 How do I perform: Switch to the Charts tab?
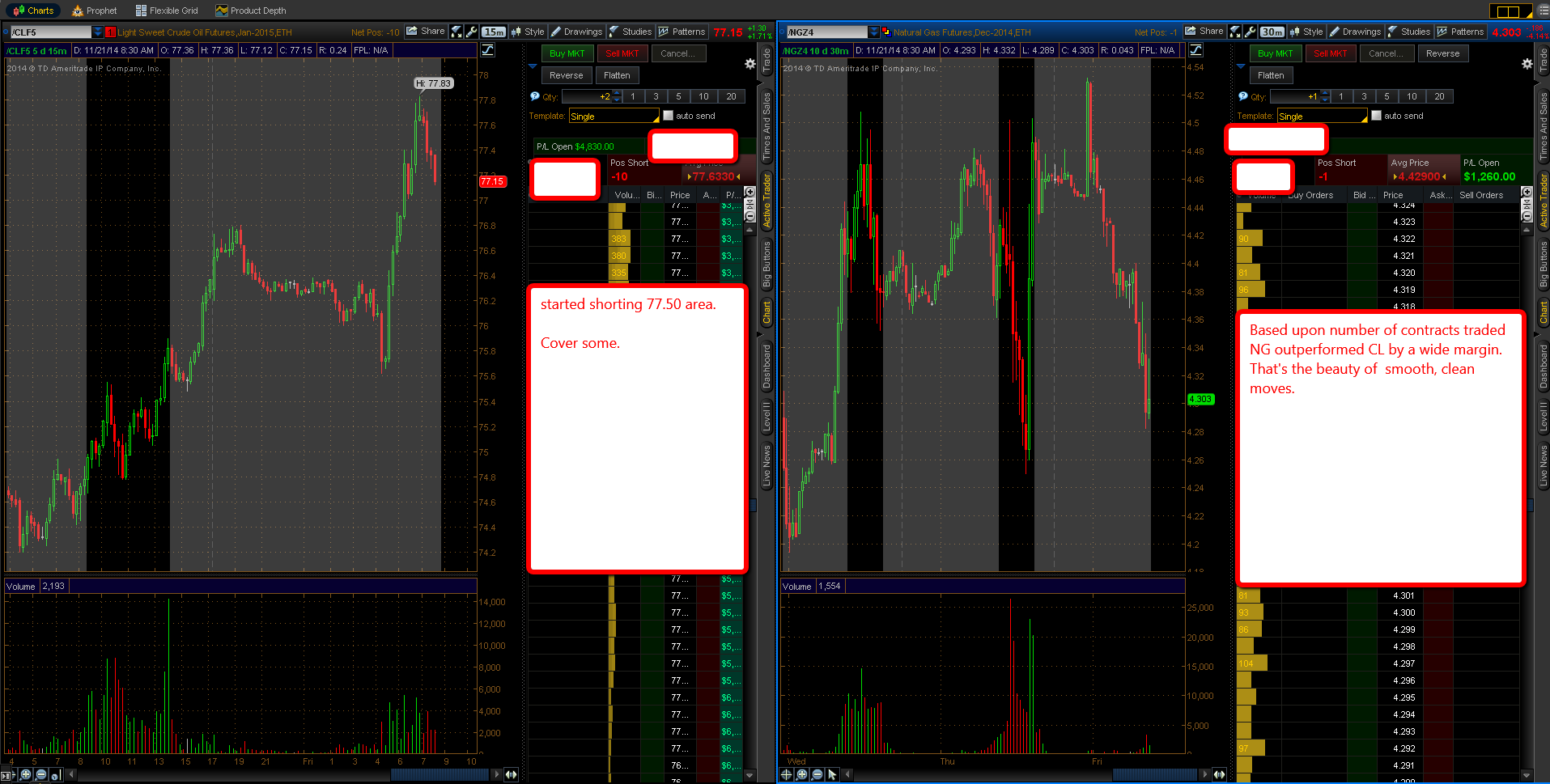(x=33, y=11)
